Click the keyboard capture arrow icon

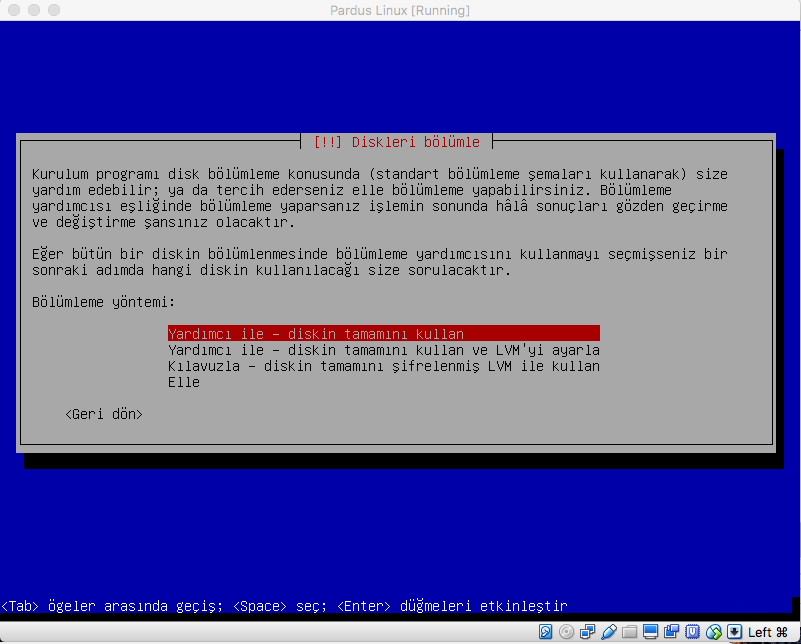tap(735, 632)
